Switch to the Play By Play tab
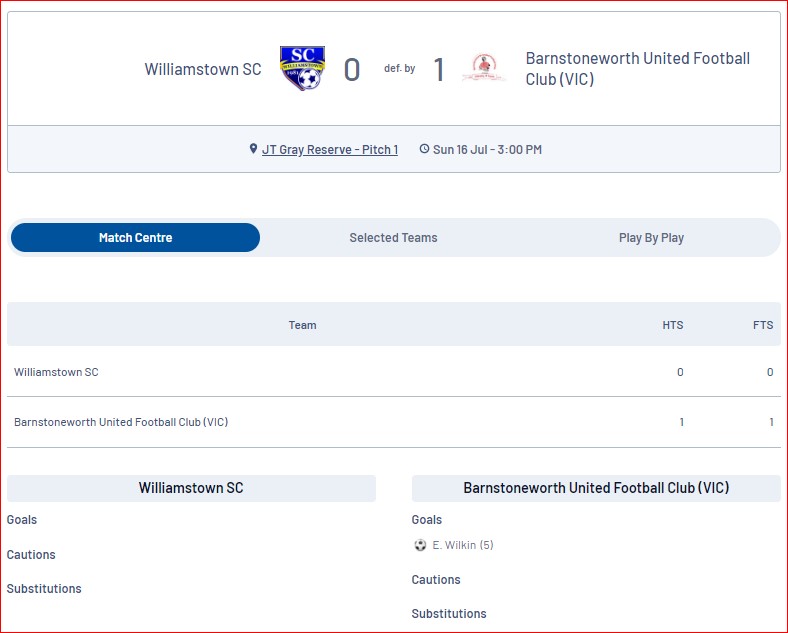Screen dimensions: 788x633 (651, 238)
